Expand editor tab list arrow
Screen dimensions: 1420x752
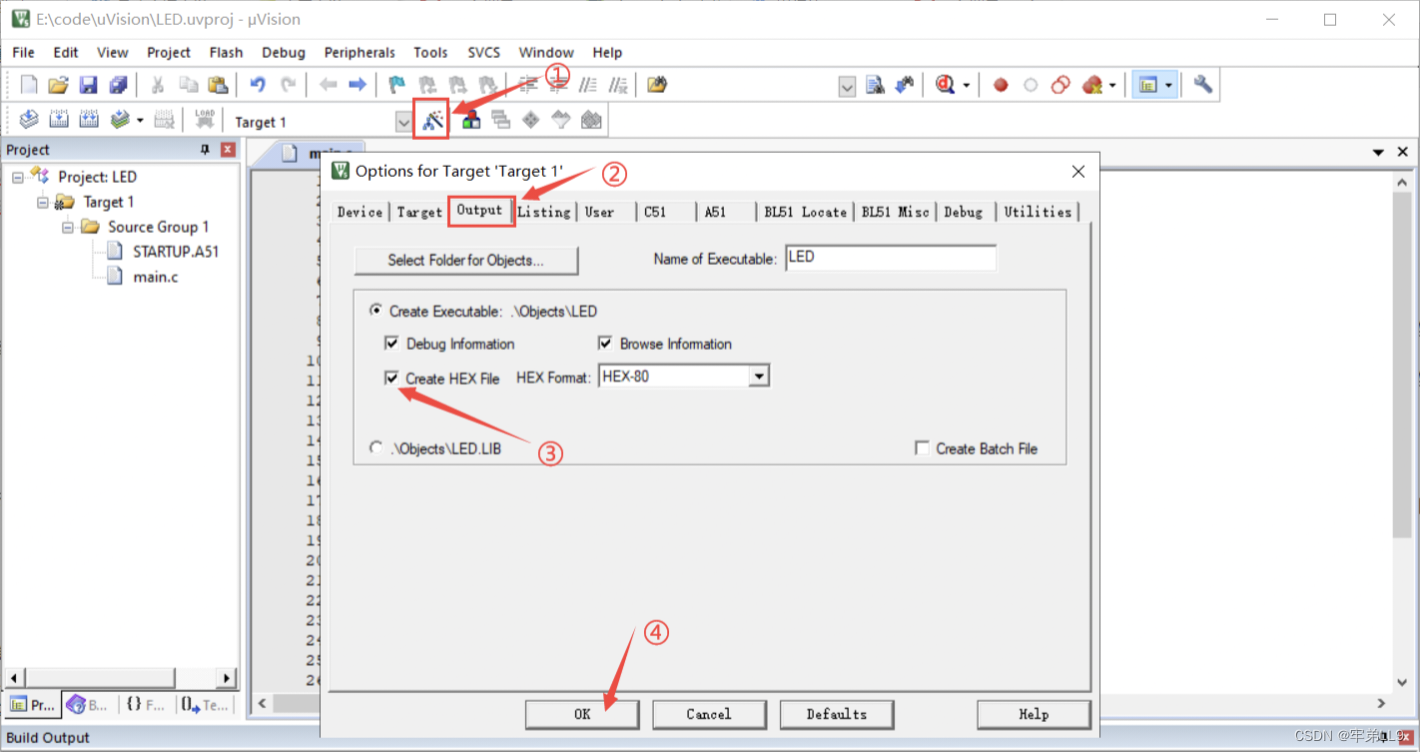coord(1378,152)
